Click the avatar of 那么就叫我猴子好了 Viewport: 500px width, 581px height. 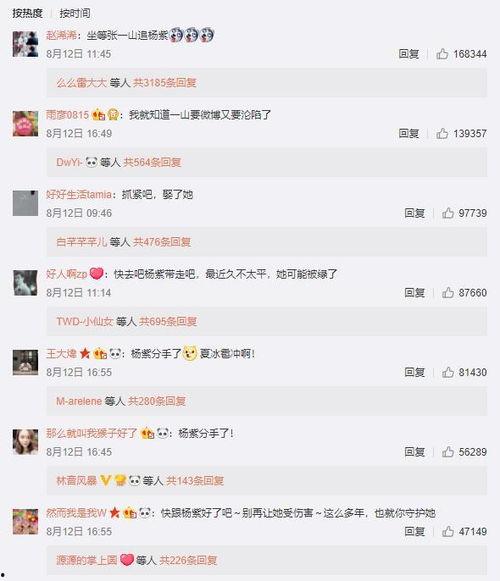tap(25, 442)
